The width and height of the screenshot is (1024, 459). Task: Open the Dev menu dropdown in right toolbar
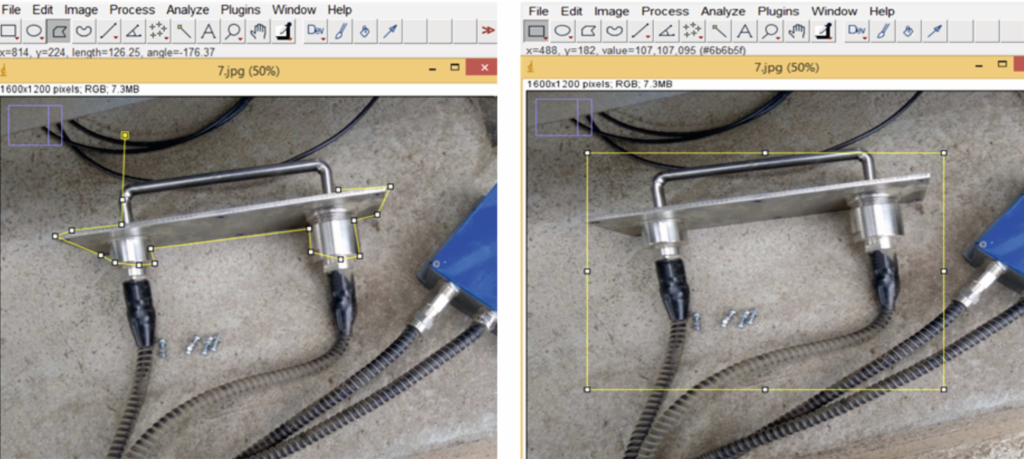857,32
